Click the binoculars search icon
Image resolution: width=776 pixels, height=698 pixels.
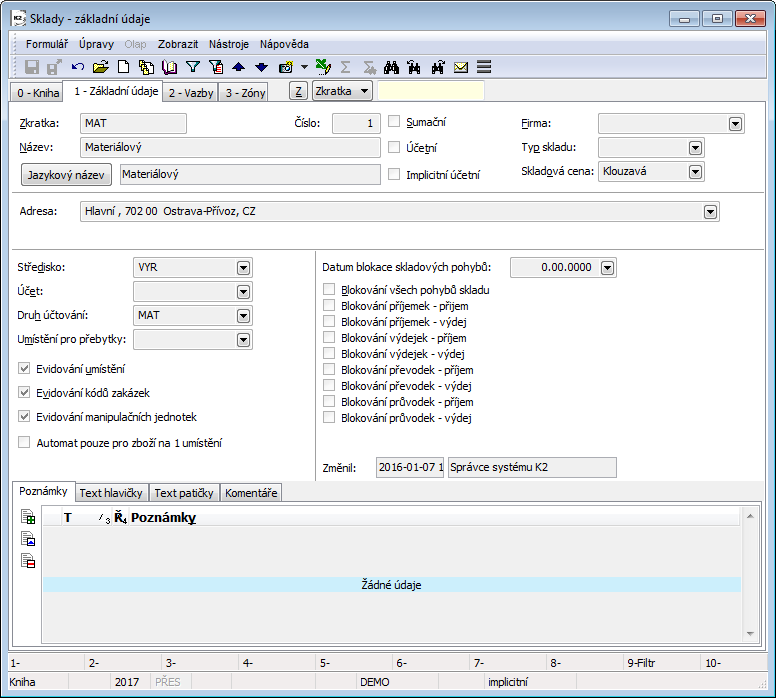[x=392, y=67]
